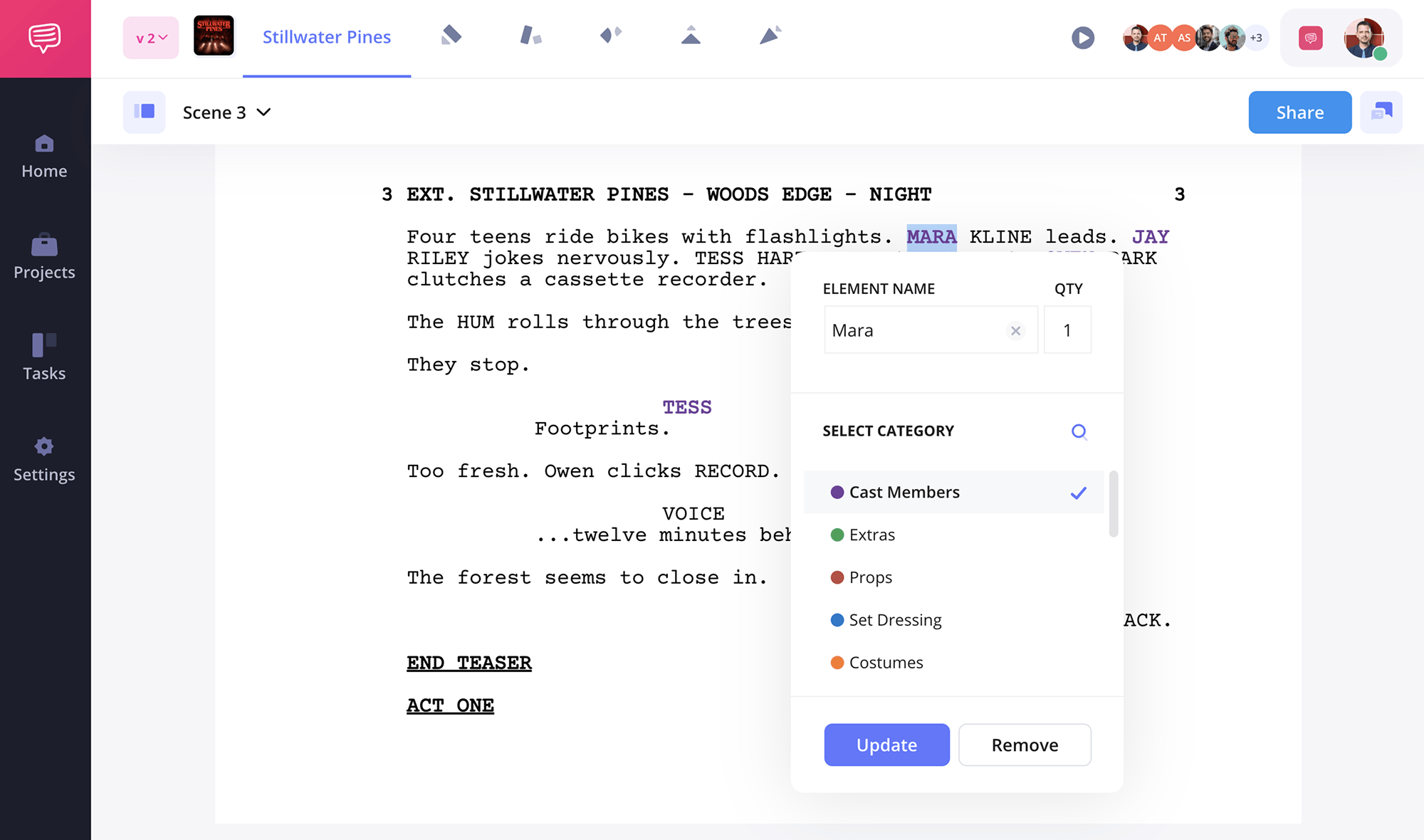Click the Footprints dialogue line
Screen dimensions: 1424x840
[x=602, y=429]
